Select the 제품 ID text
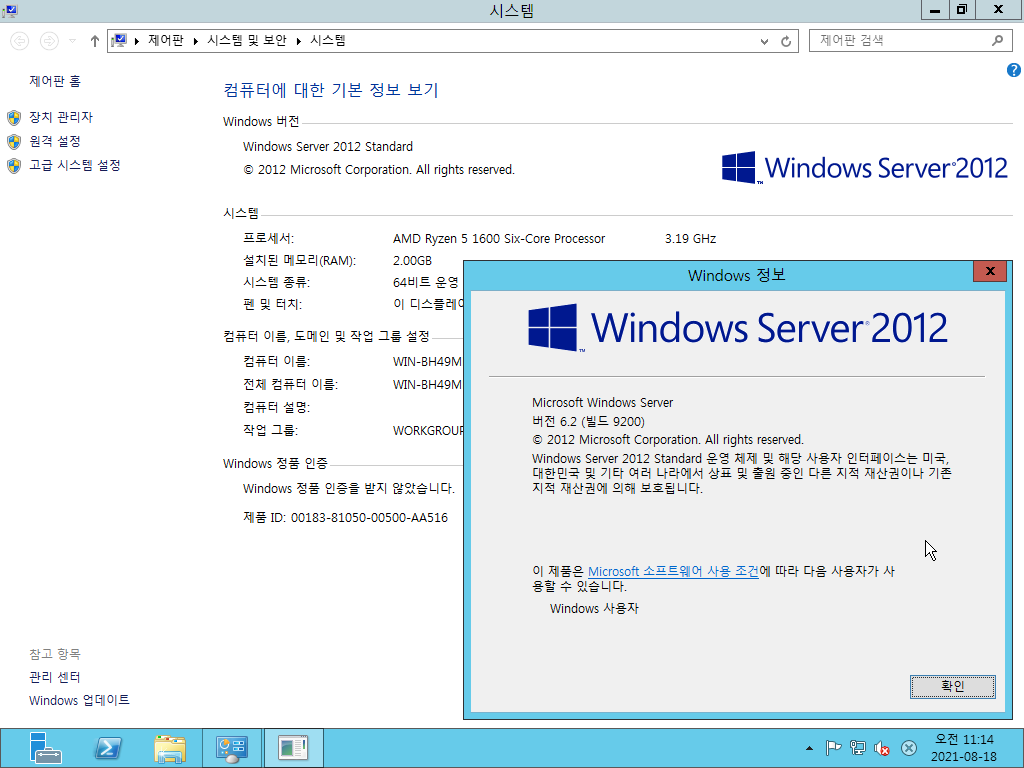The height and width of the screenshot is (768, 1024). tap(345, 518)
